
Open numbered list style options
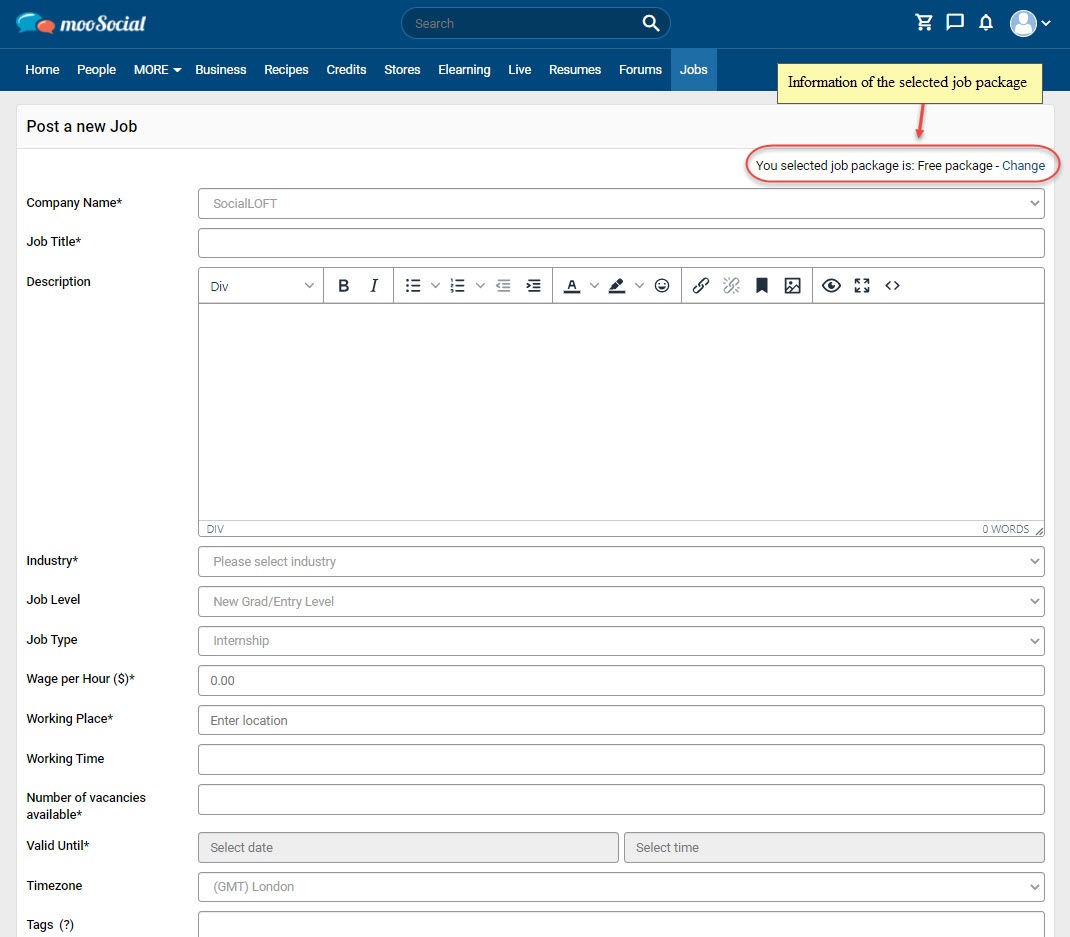pyautogui.click(x=480, y=286)
